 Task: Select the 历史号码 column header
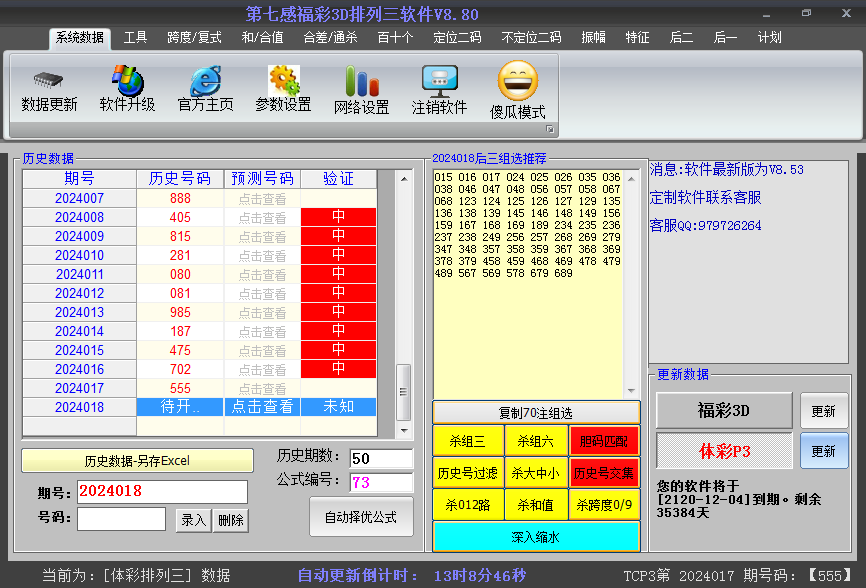pos(180,179)
